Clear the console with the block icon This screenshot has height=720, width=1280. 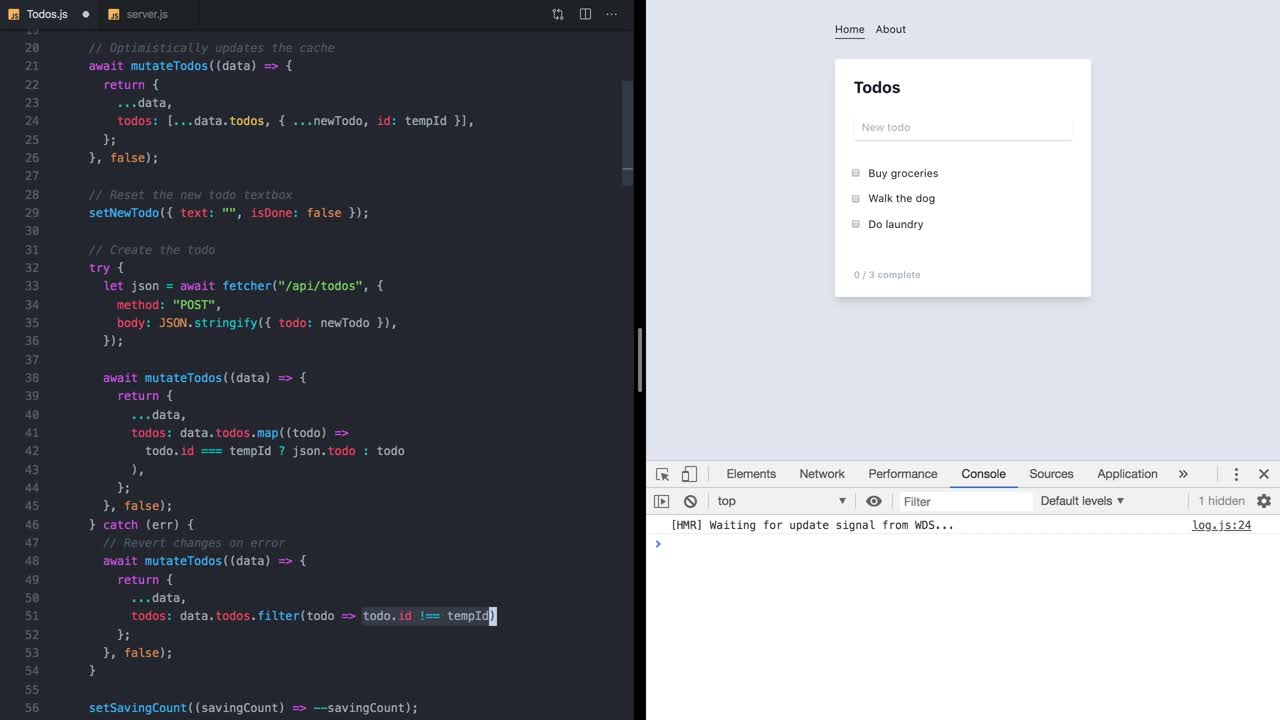pos(690,501)
